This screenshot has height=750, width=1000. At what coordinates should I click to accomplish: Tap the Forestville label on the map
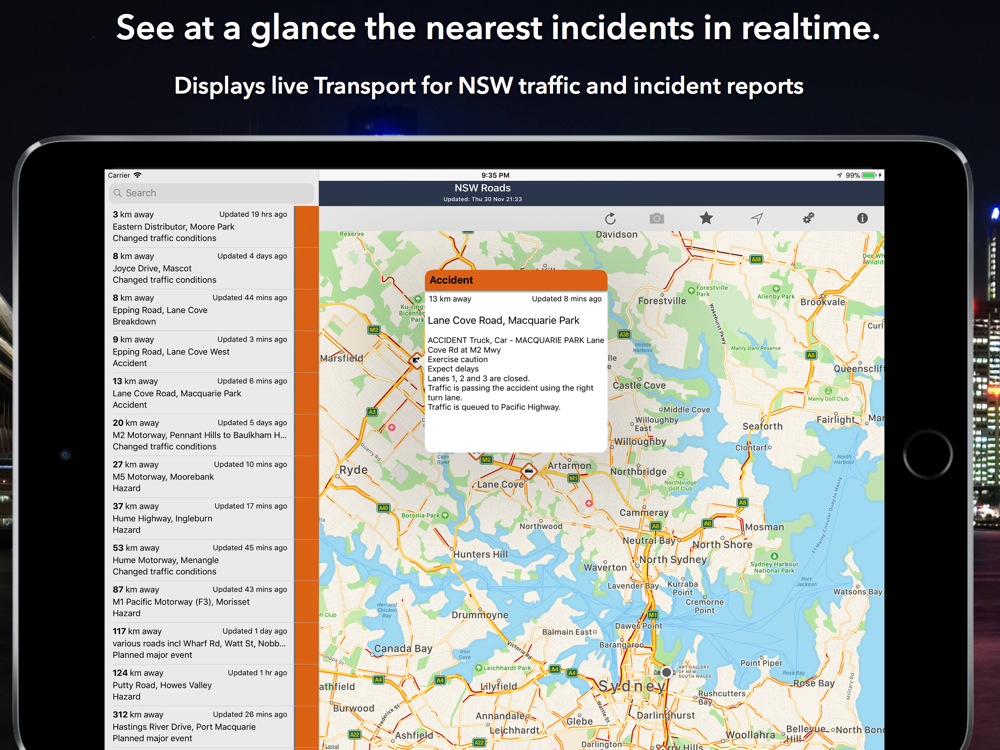(x=662, y=300)
